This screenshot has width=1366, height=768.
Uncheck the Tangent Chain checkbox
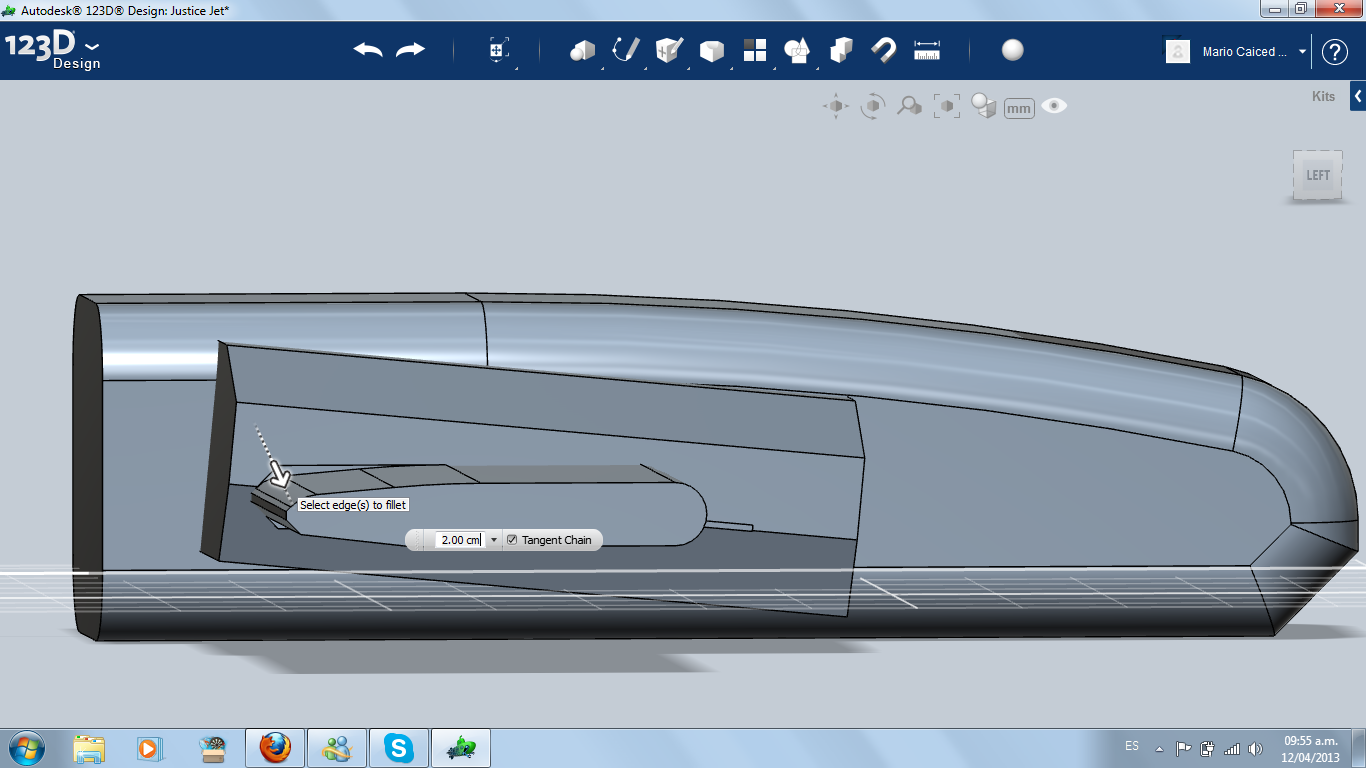[x=512, y=540]
